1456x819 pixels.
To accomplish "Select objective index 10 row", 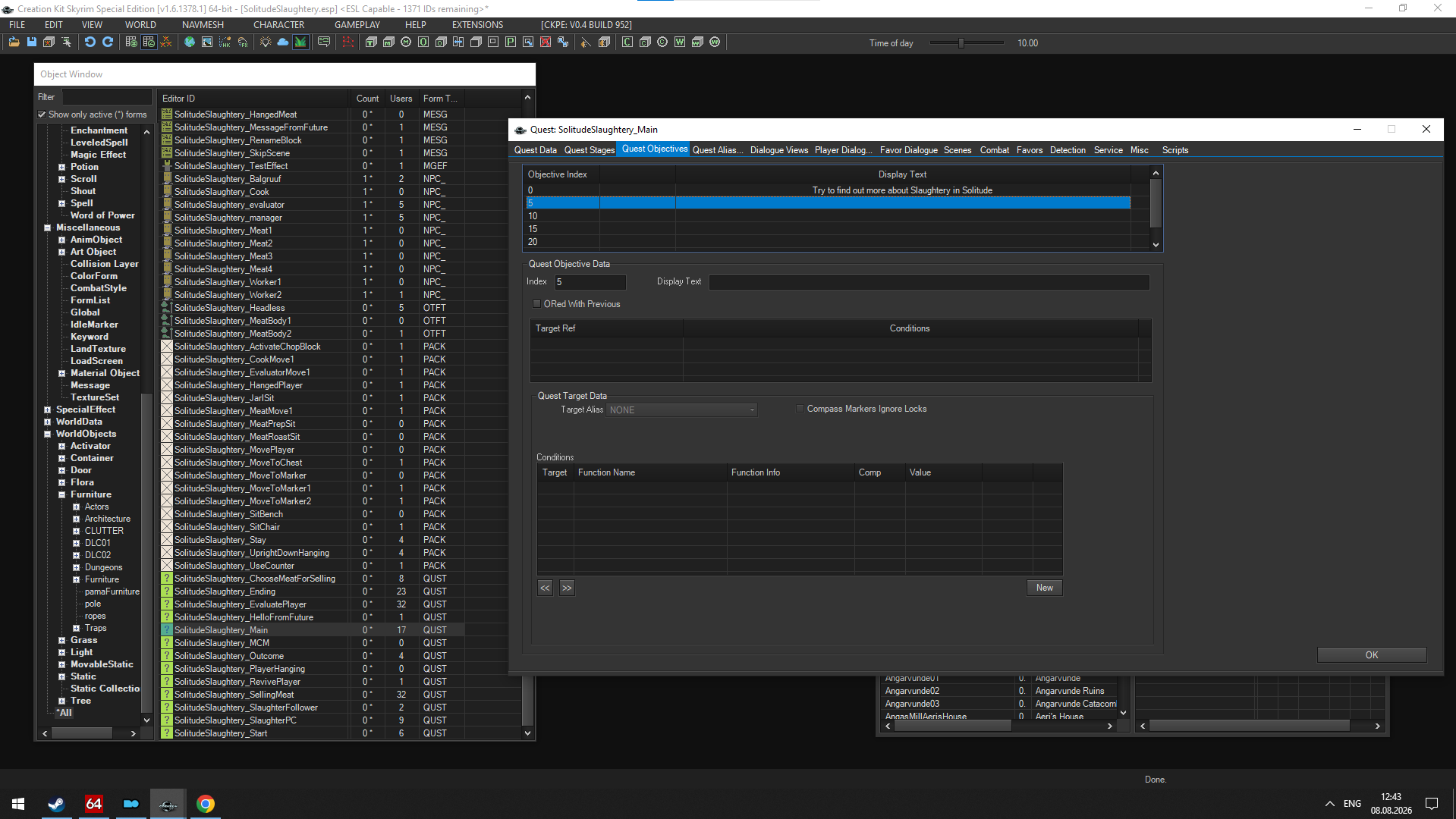I will [x=829, y=216].
